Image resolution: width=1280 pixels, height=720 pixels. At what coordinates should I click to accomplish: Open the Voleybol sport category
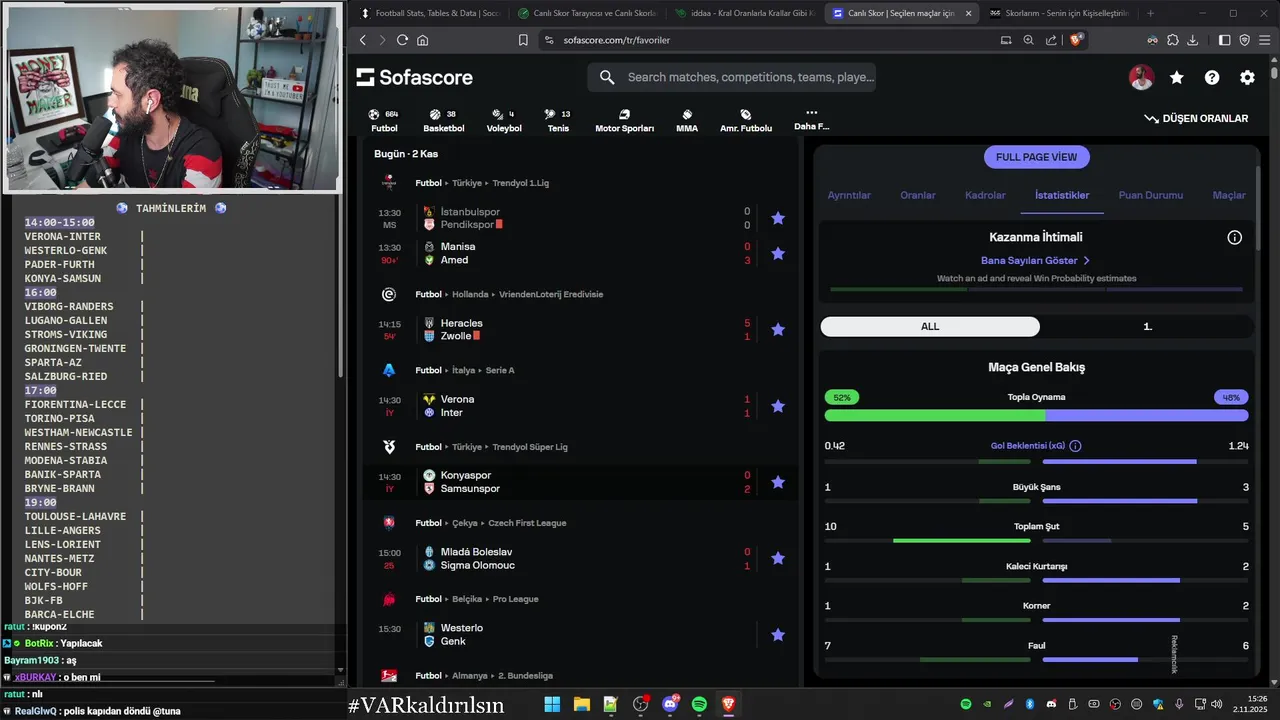point(504,121)
